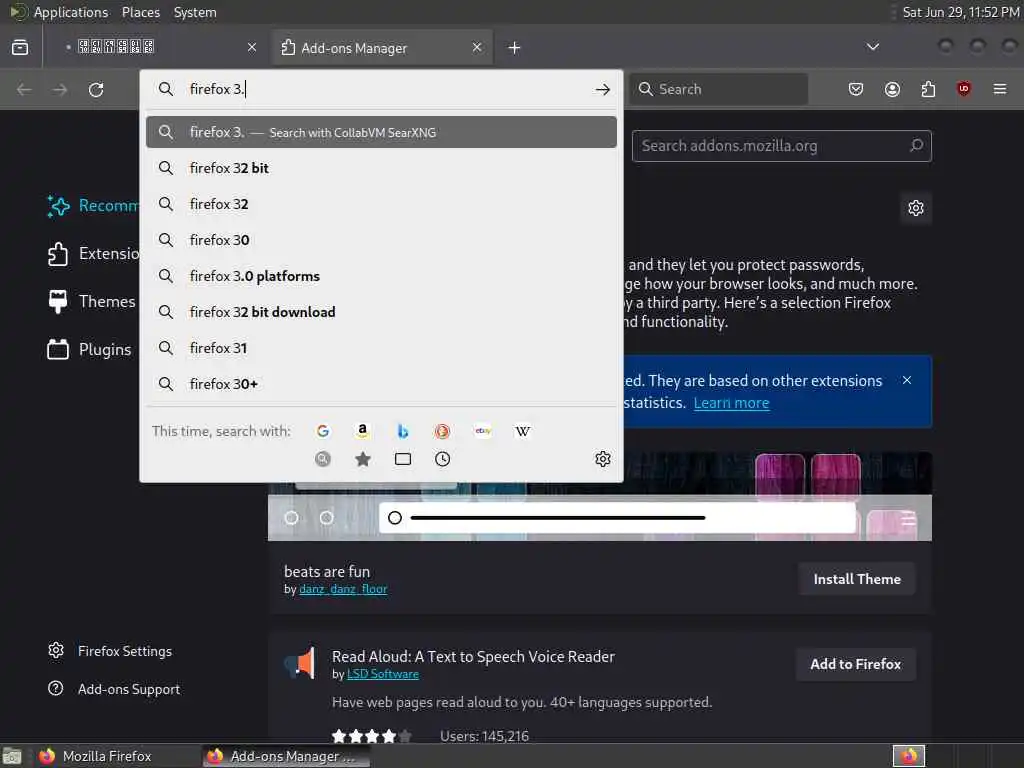Choose the 'firefox 31' suggestion
Viewport: 1024px width, 768px height.
click(381, 347)
